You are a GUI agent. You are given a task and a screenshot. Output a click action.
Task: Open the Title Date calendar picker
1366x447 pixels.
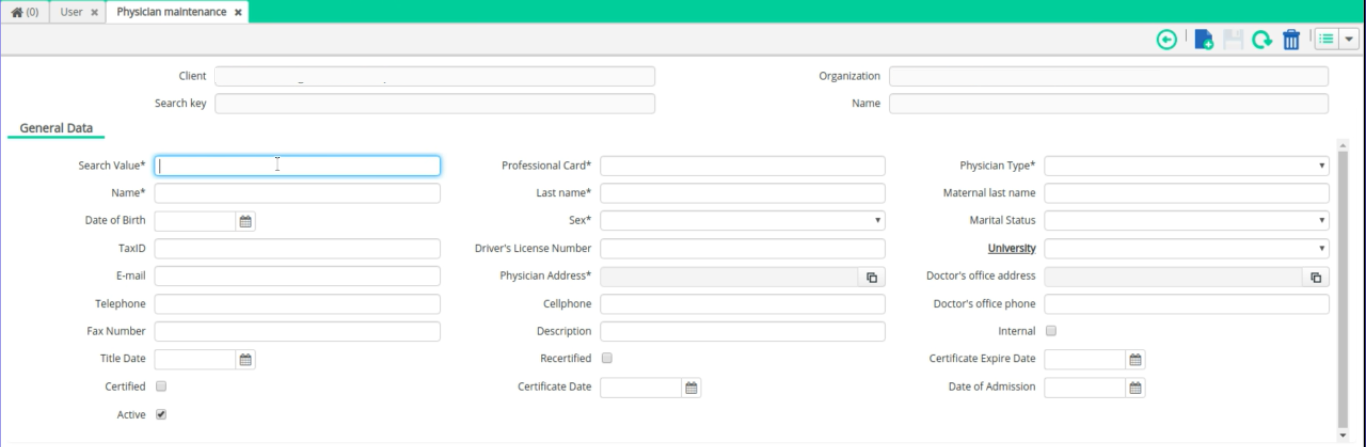point(246,359)
